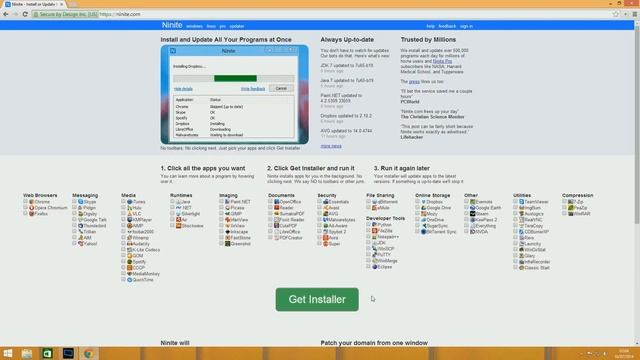The width and height of the screenshot is (640, 360).
Task: Click the Adobe Air icon under Runtimes
Action: (178, 220)
